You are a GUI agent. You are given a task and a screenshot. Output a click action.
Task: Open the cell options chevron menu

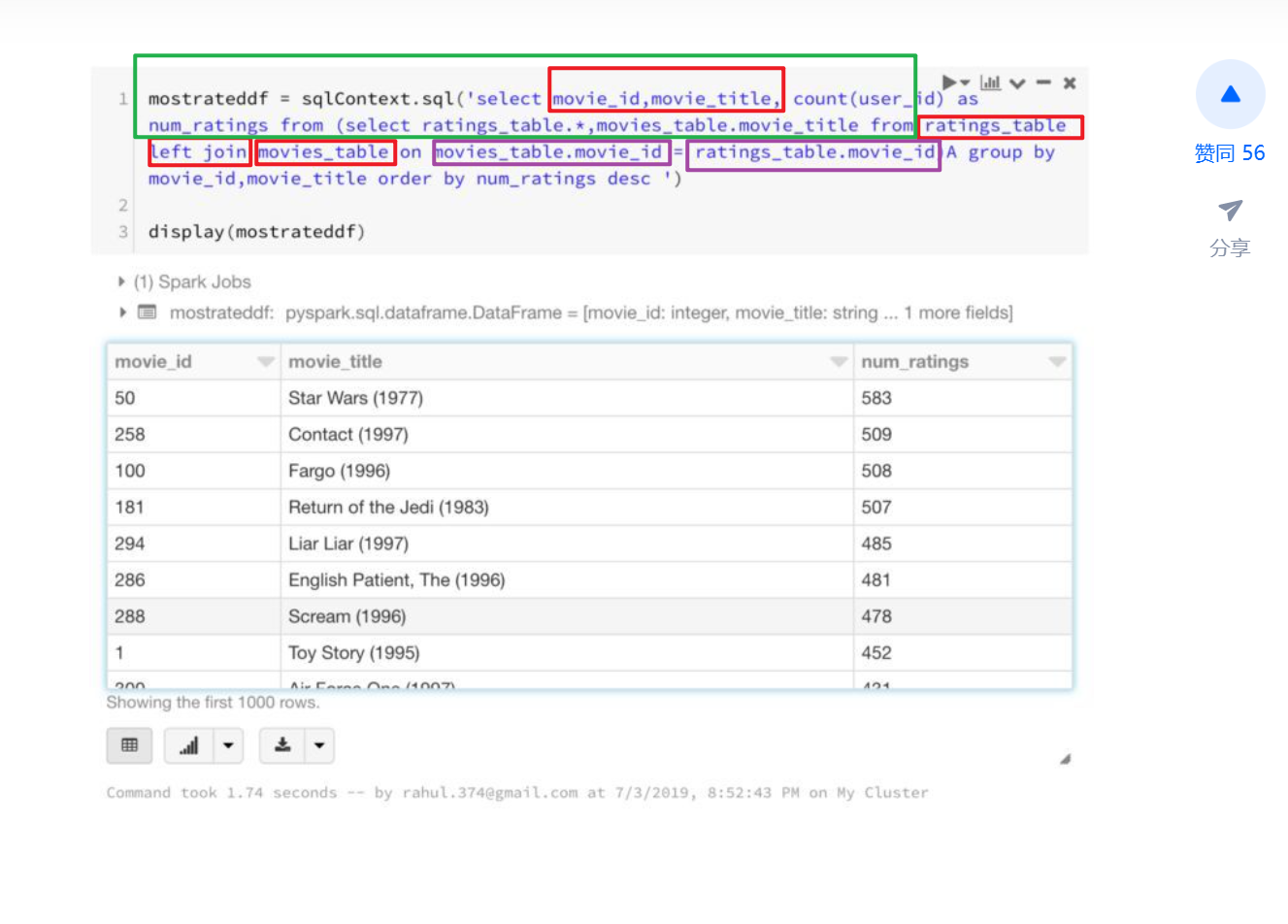point(1017,83)
